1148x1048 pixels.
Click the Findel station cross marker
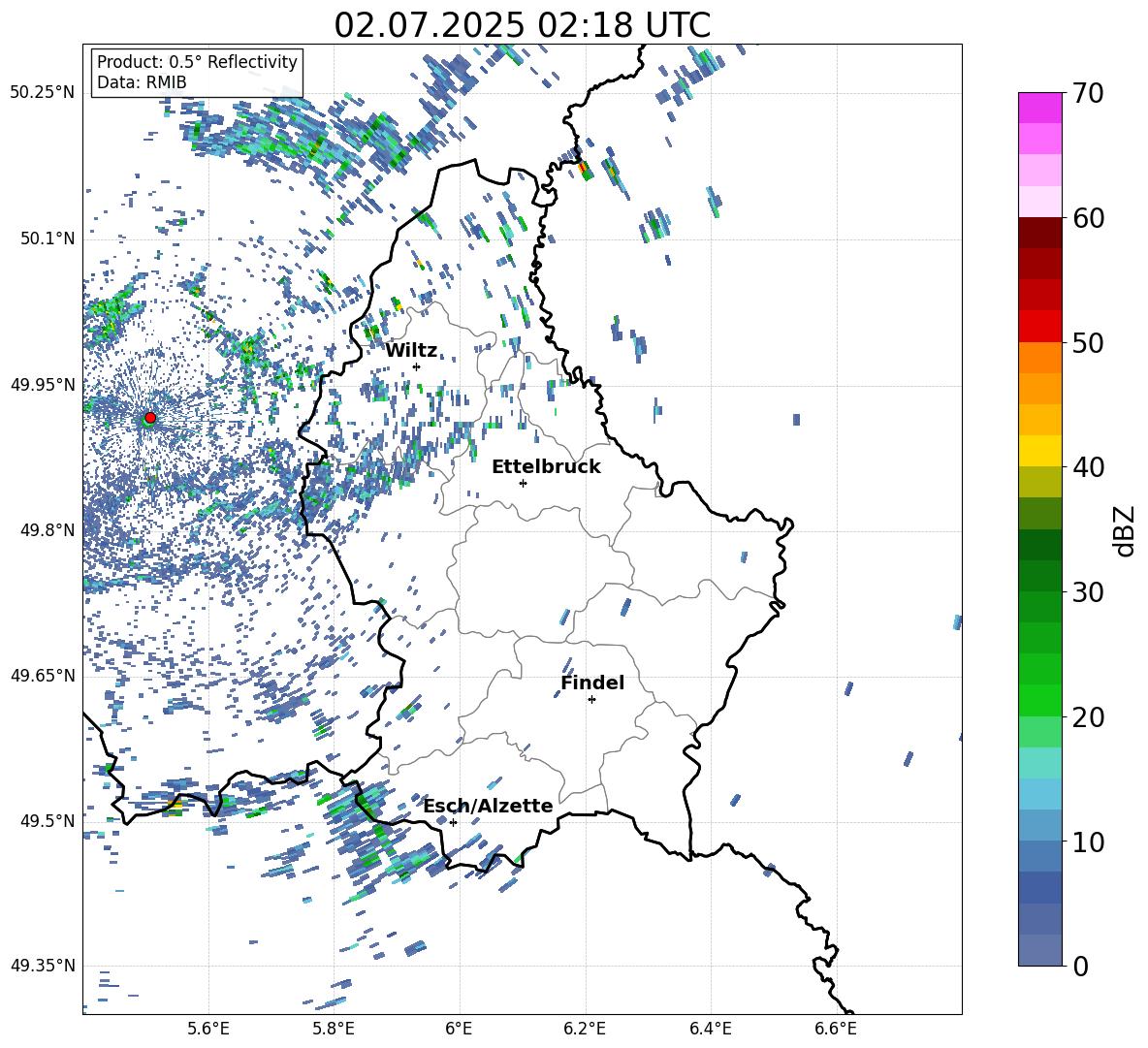pyautogui.click(x=591, y=700)
